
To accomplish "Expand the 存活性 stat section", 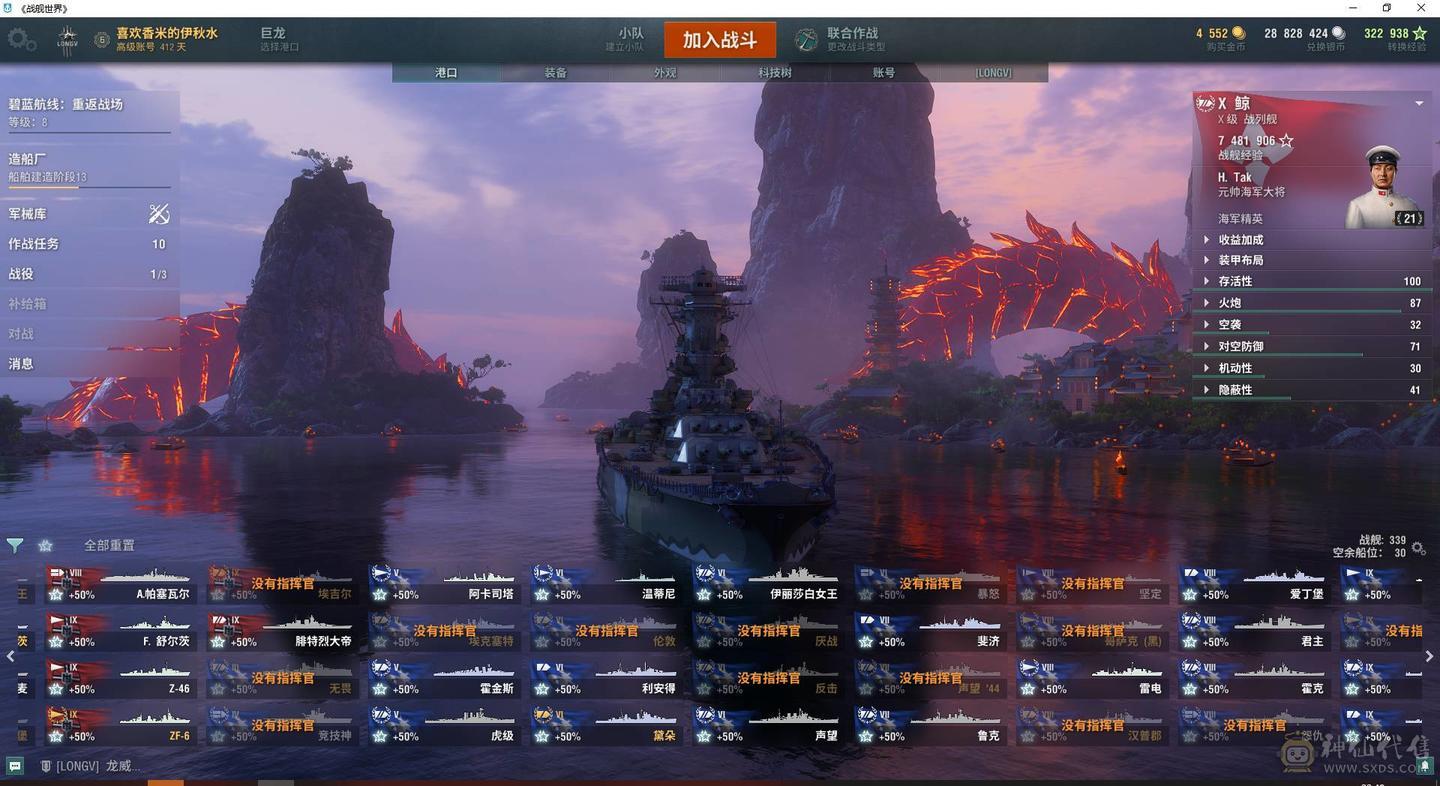I will (x=1313, y=282).
